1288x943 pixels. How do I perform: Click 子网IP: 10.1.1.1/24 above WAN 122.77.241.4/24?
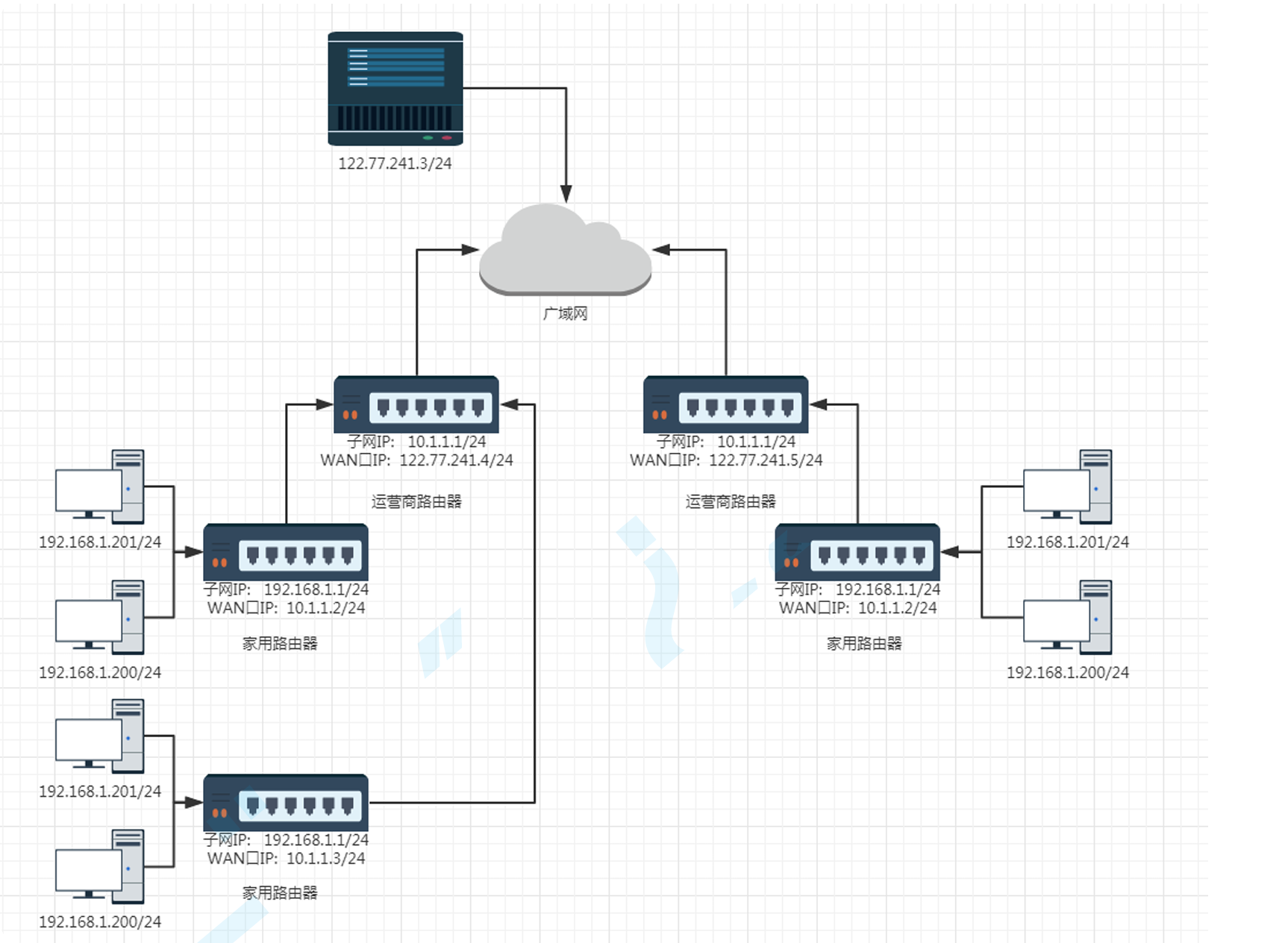point(416,442)
